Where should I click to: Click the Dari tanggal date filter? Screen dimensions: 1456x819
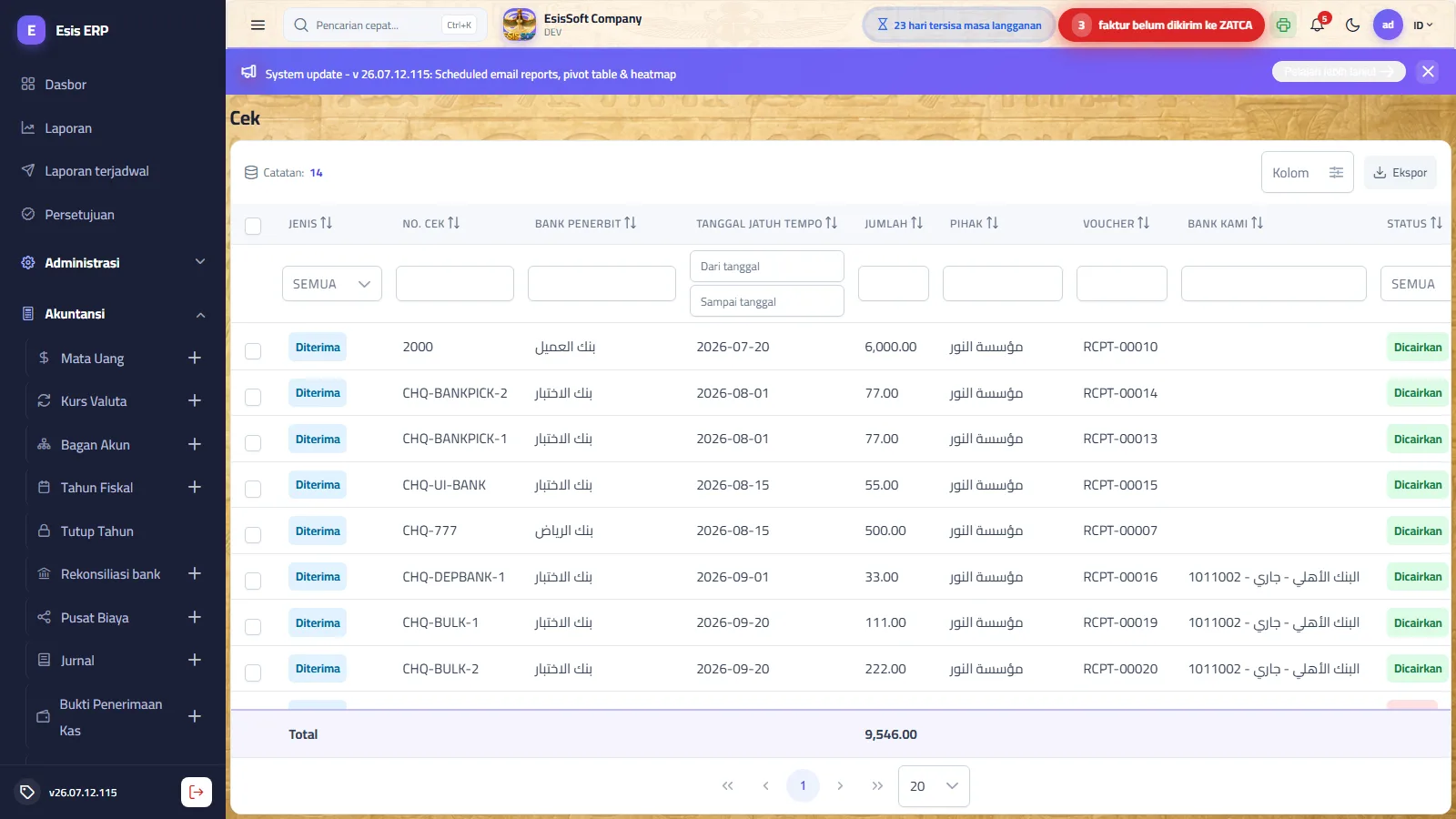coord(767,267)
